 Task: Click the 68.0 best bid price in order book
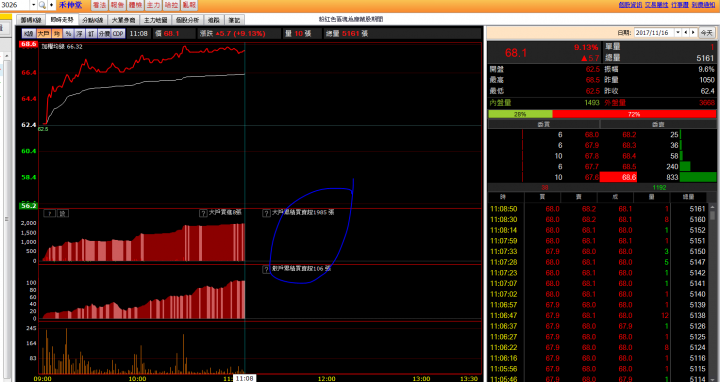[x=591, y=135]
